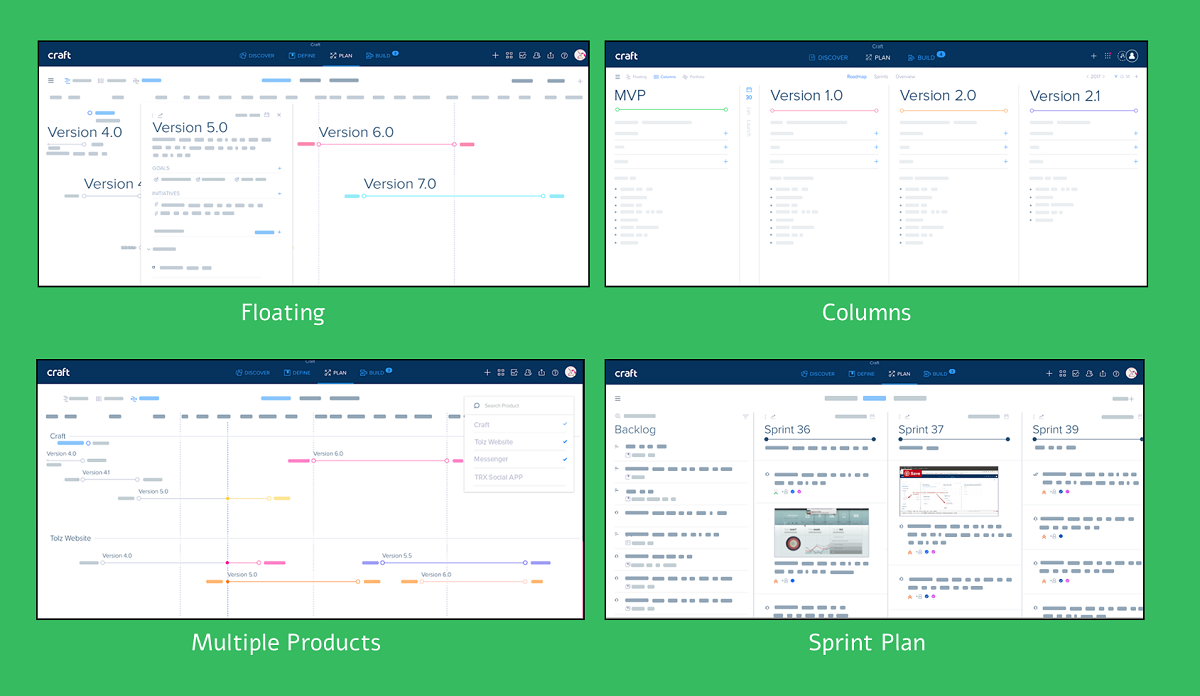Open hamburger menu in Floating view
The height and width of the screenshot is (696, 1200).
point(52,80)
